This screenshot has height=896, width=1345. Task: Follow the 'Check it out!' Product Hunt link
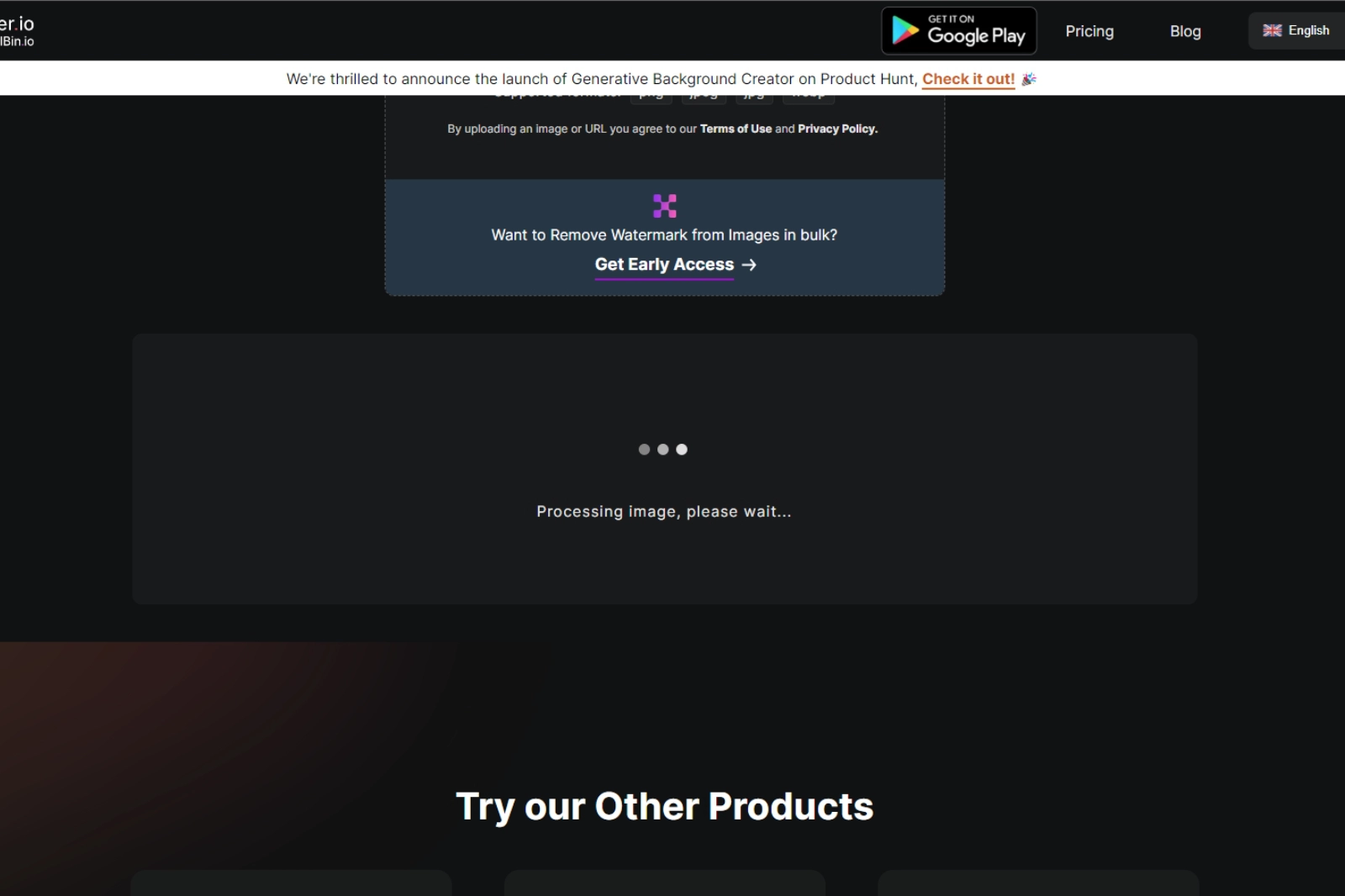[x=968, y=78]
